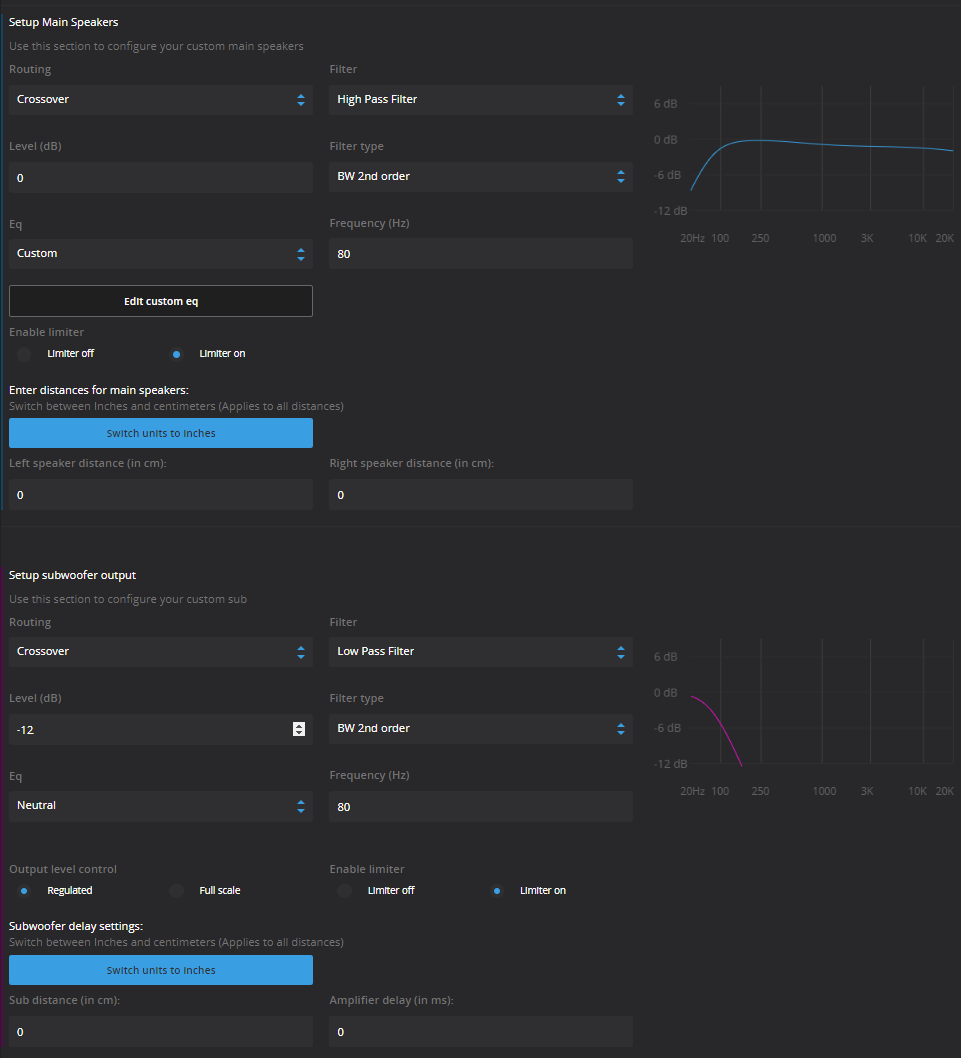Open the subwoofer Routing dropdown
Image resolution: width=961 pixels, height=1058 pixels.
point(160,651)
